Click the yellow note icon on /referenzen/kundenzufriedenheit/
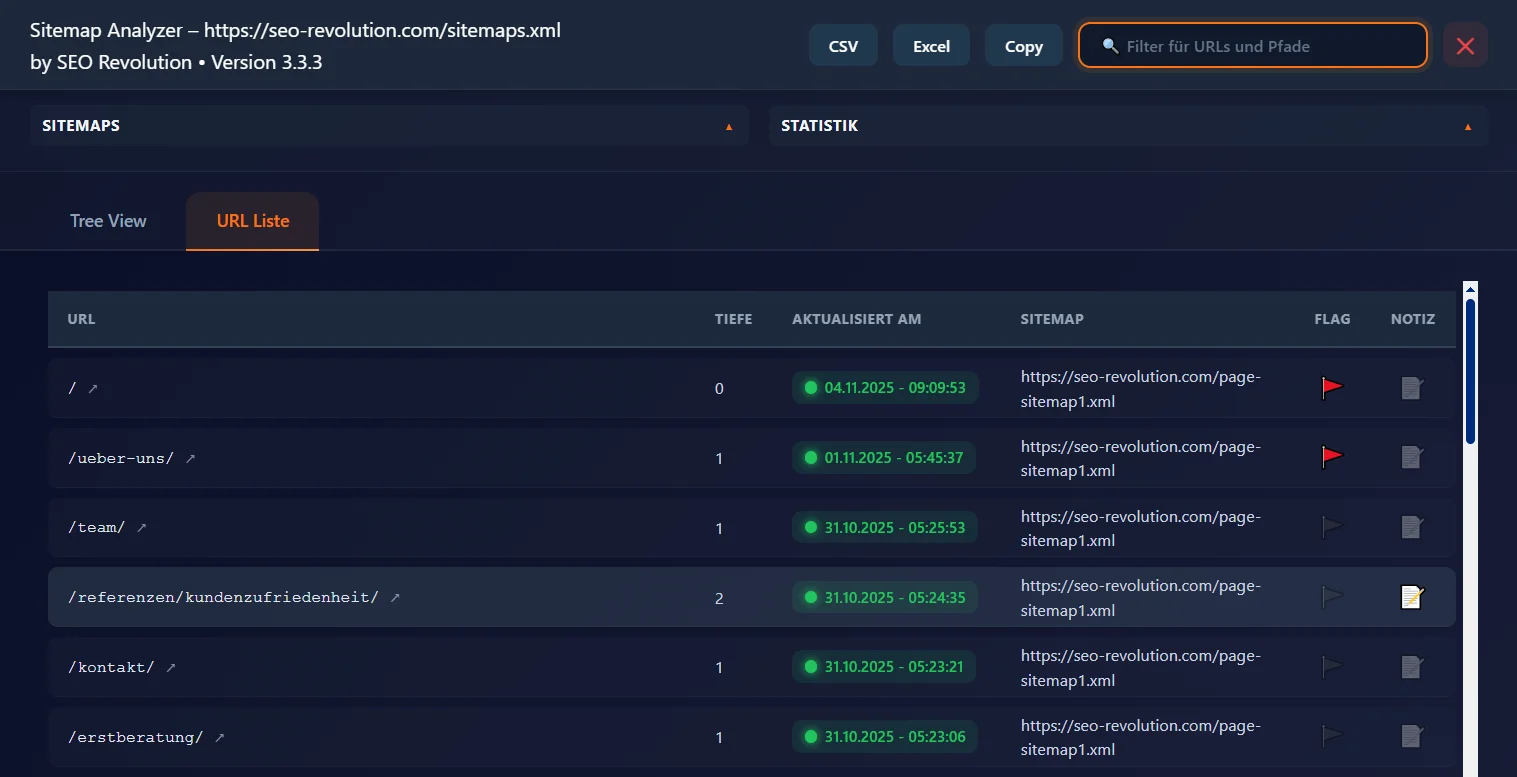This screenshot has width=1517, height=777. point(1411,597)
